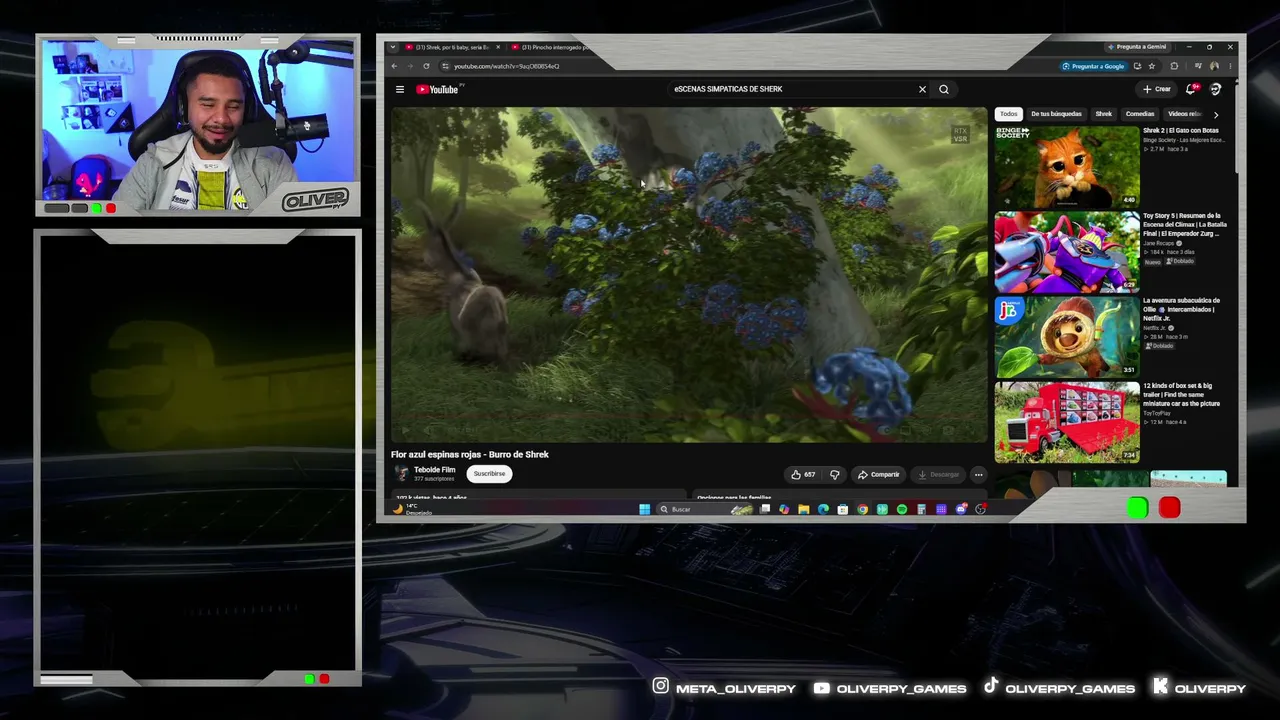This screenshot has height=720, width=1280.
Task: Subscribe with the Suscribirse button
Action: click(489, 474)
